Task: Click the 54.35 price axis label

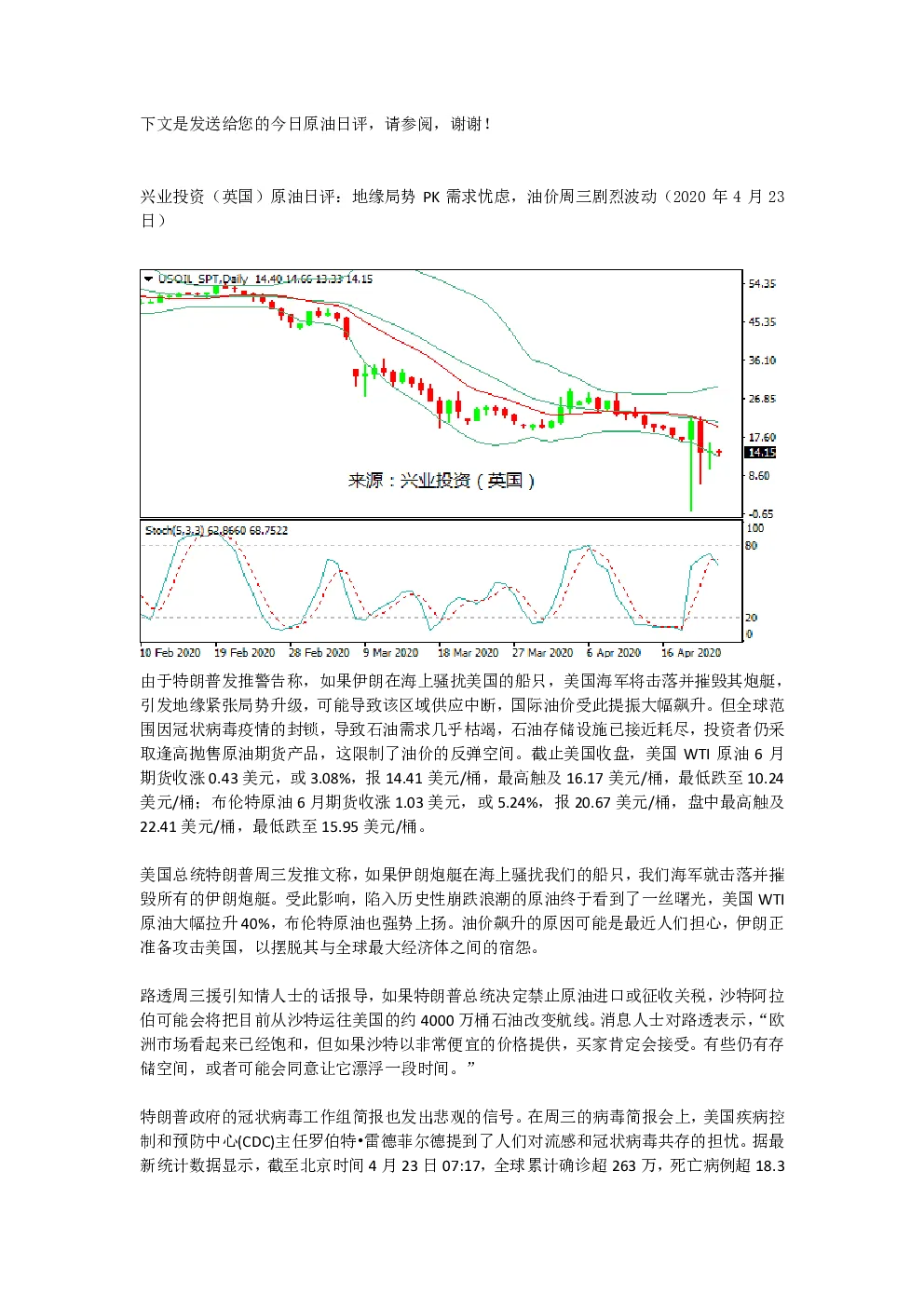Action: tap(762, 284)
